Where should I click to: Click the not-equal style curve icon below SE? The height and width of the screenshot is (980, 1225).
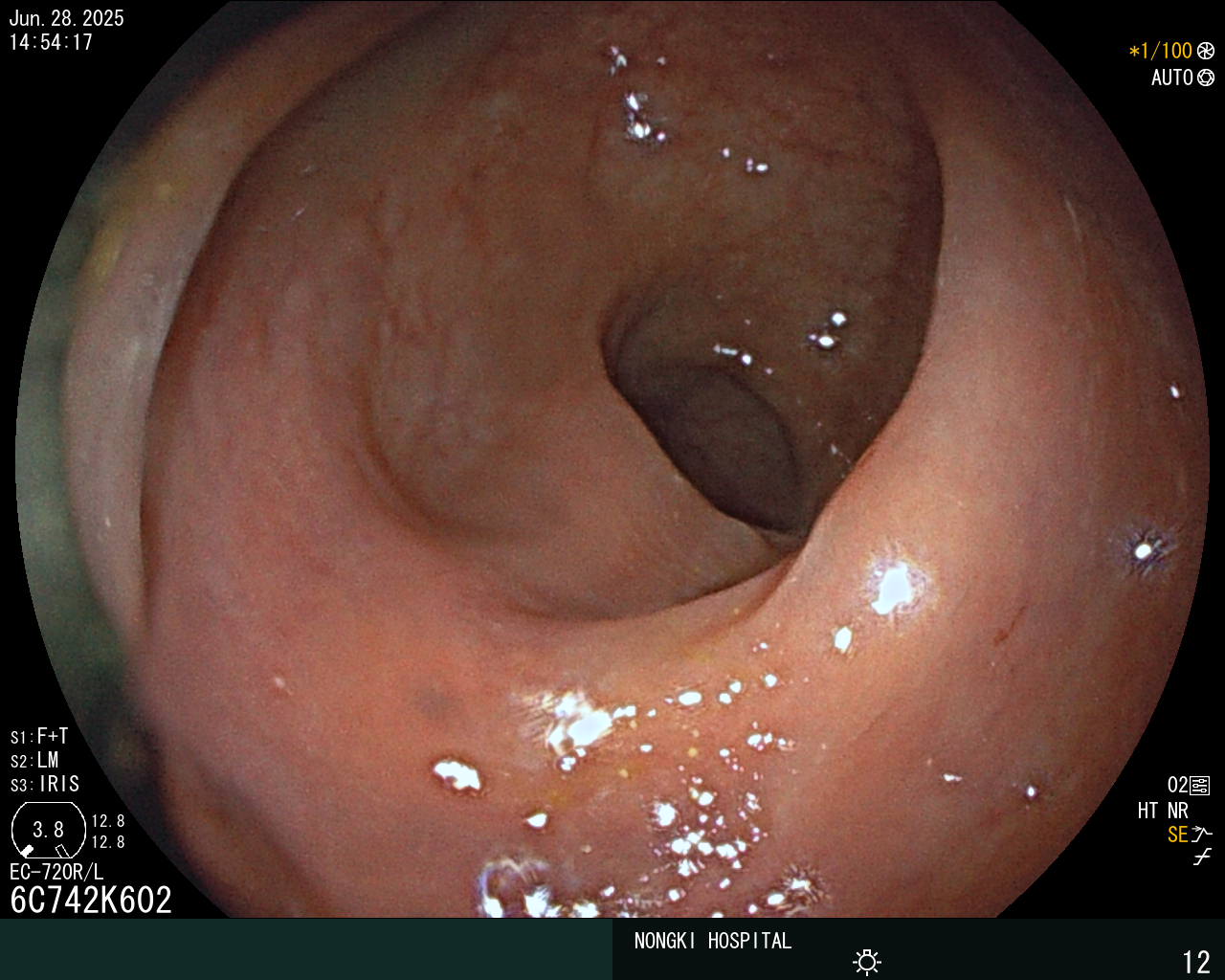[x=1202, y=857]
